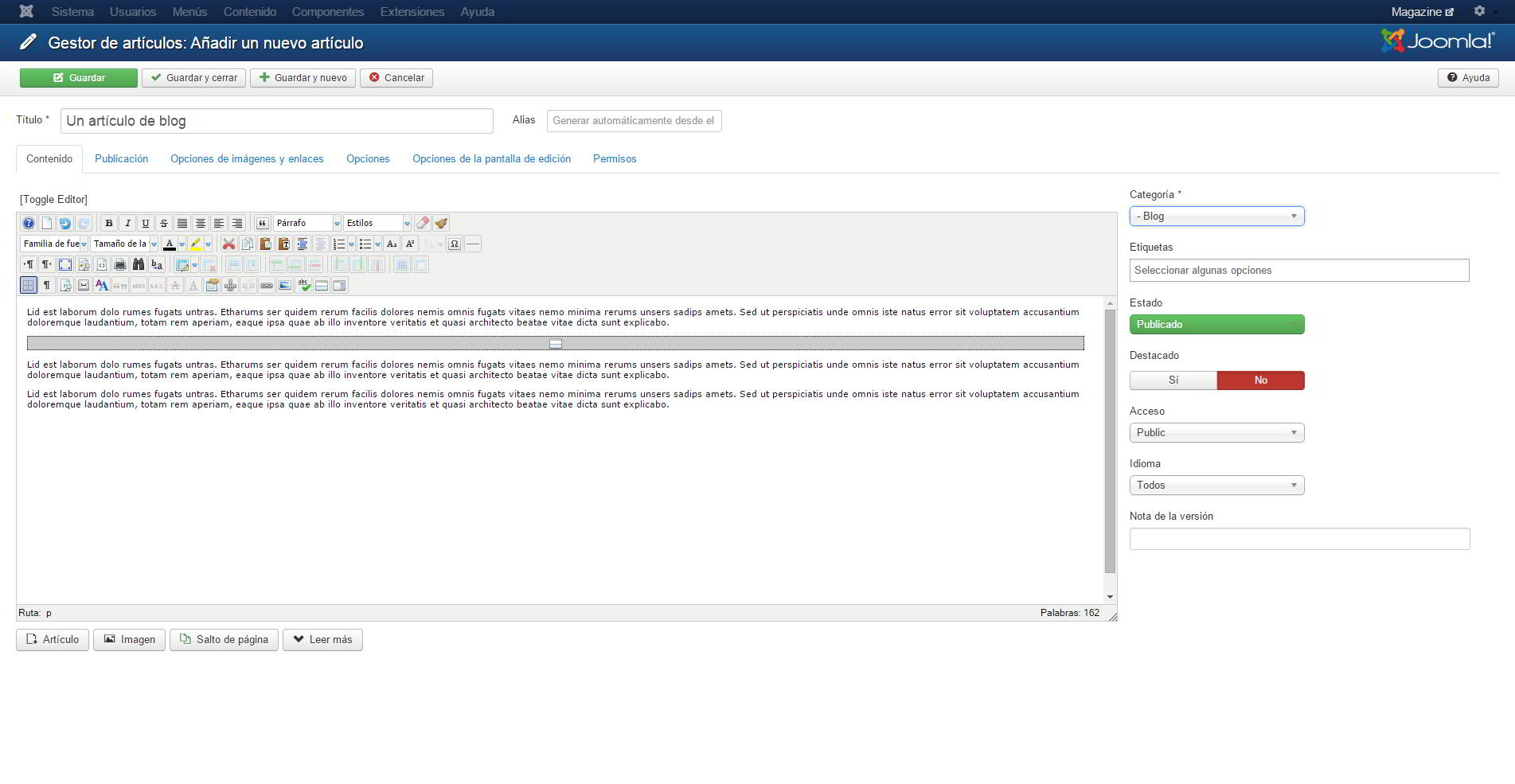Viewport: 1515px width, 784px height.
Task: Click the anchor insert icon
Action: click(x=230, y=285)
